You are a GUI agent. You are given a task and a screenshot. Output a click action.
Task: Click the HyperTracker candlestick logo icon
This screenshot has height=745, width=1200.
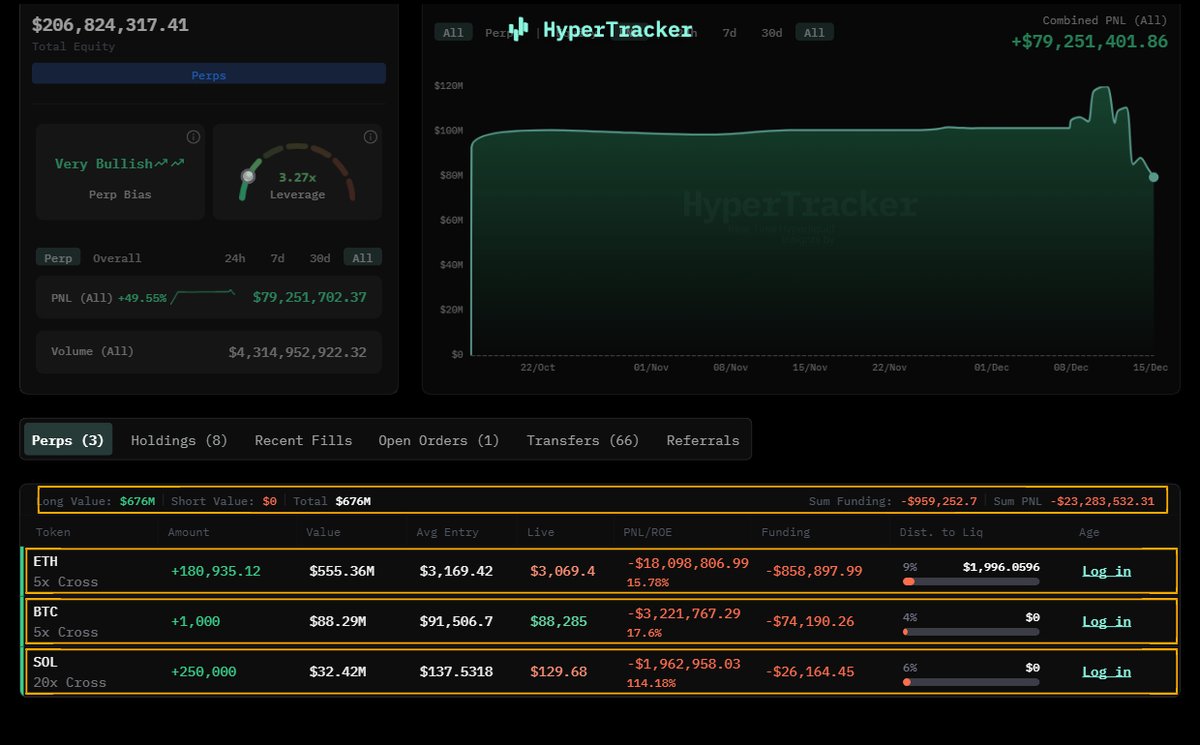point(518,29)
